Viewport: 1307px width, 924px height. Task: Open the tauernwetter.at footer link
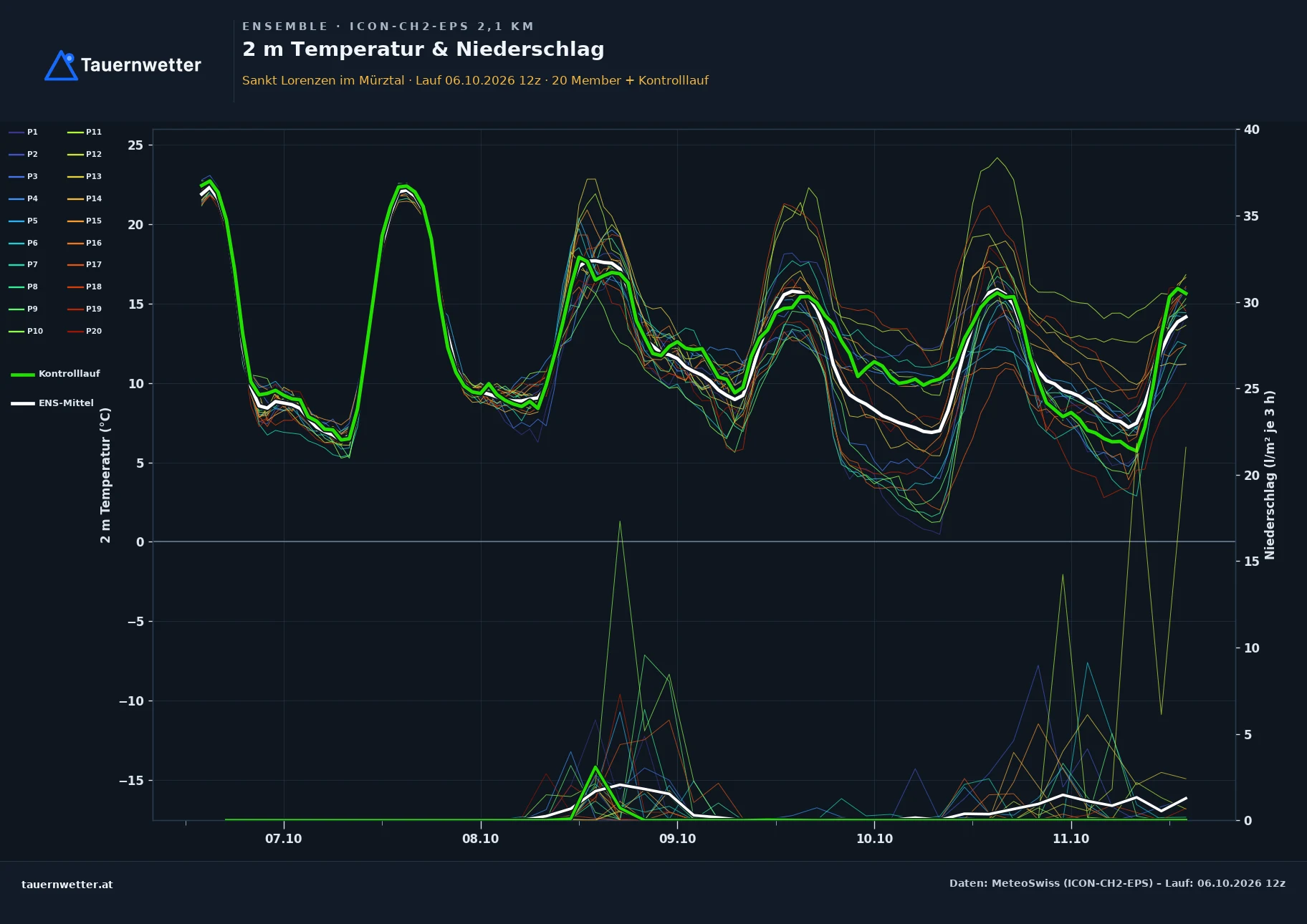point(67,884)
